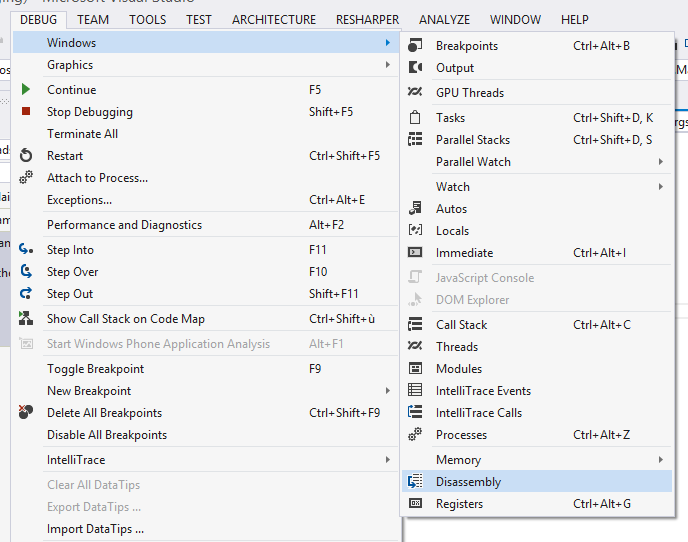The width and height of the screenshot is (688, 542).
Task: Click the Processes gears icon
Action: point(415,434)
